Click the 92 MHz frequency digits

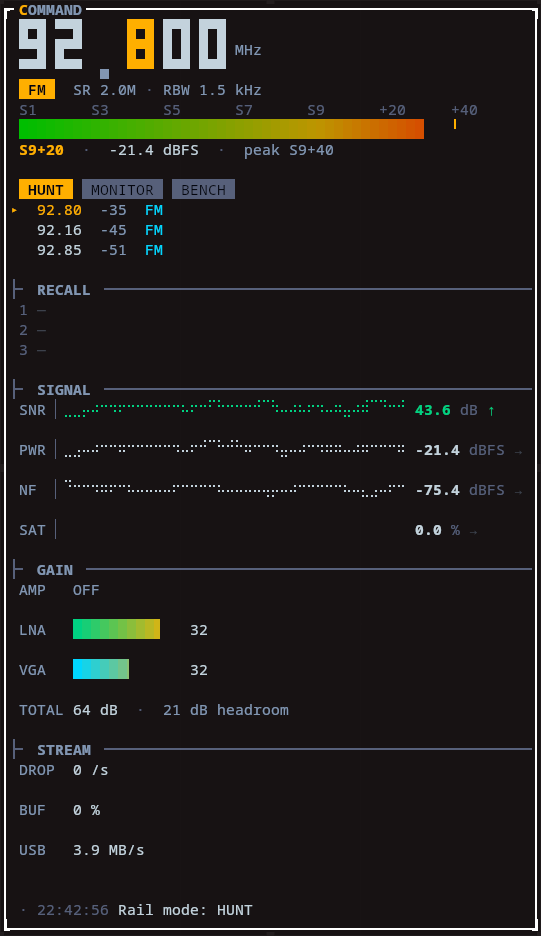(x=51, y=45)
